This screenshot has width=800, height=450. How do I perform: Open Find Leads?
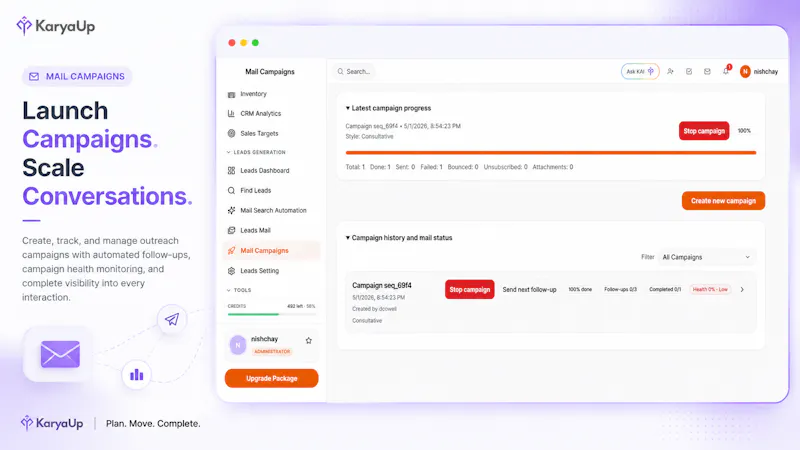(255, 191)
